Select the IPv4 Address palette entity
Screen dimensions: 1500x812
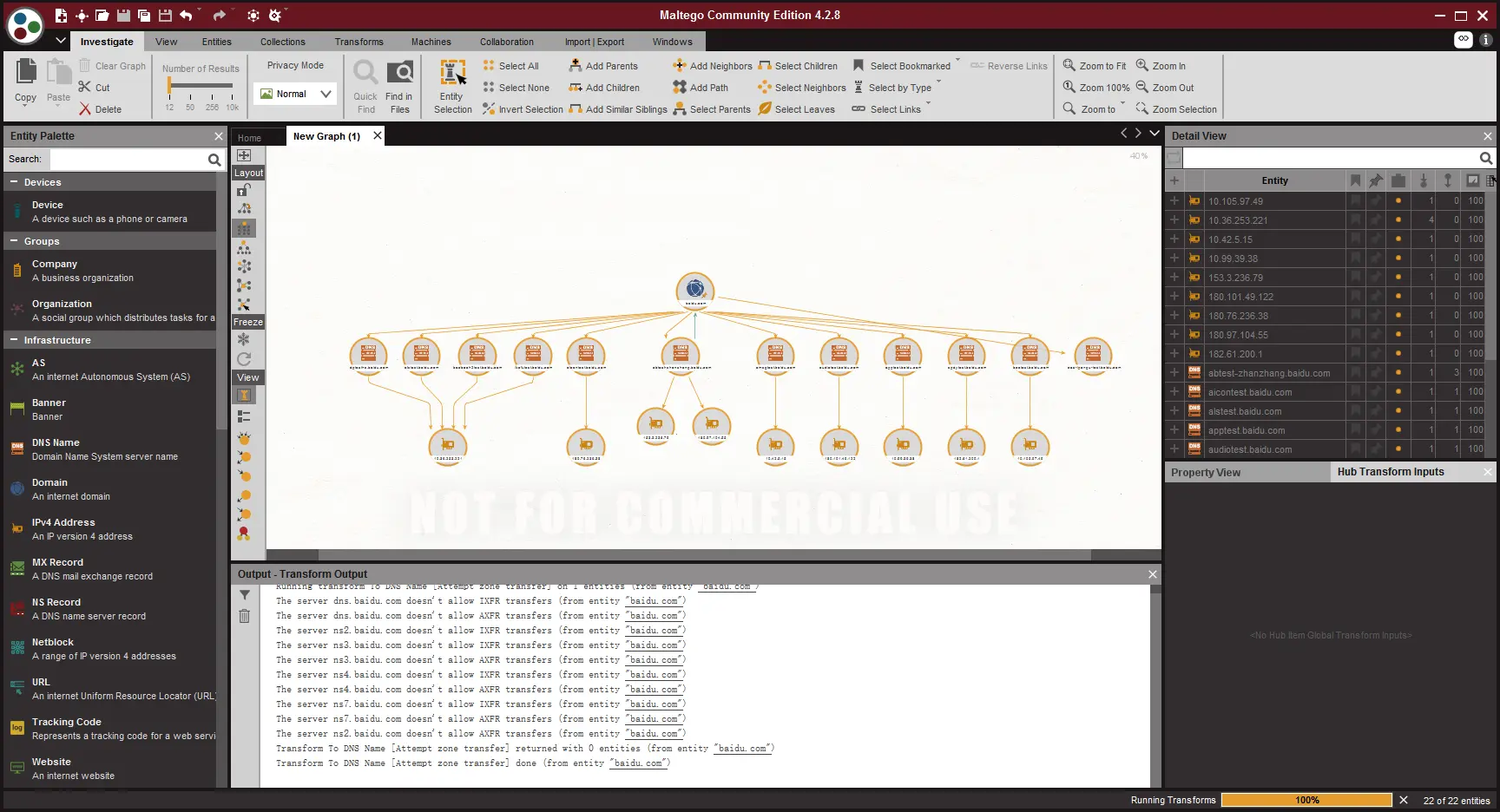click(109, 529)
